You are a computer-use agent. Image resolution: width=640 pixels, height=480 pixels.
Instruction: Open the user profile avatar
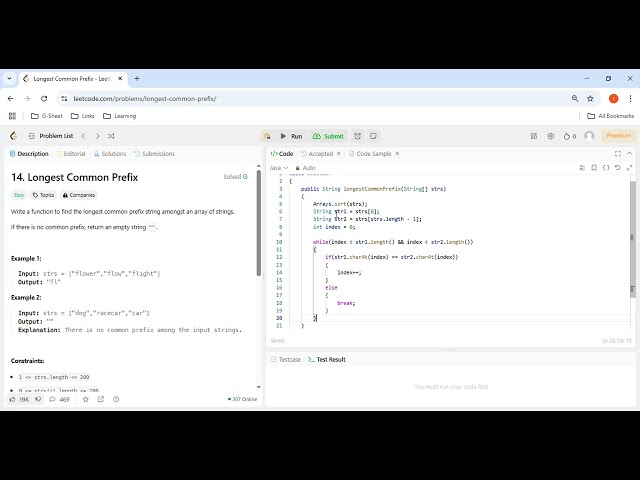coord(589,136)
